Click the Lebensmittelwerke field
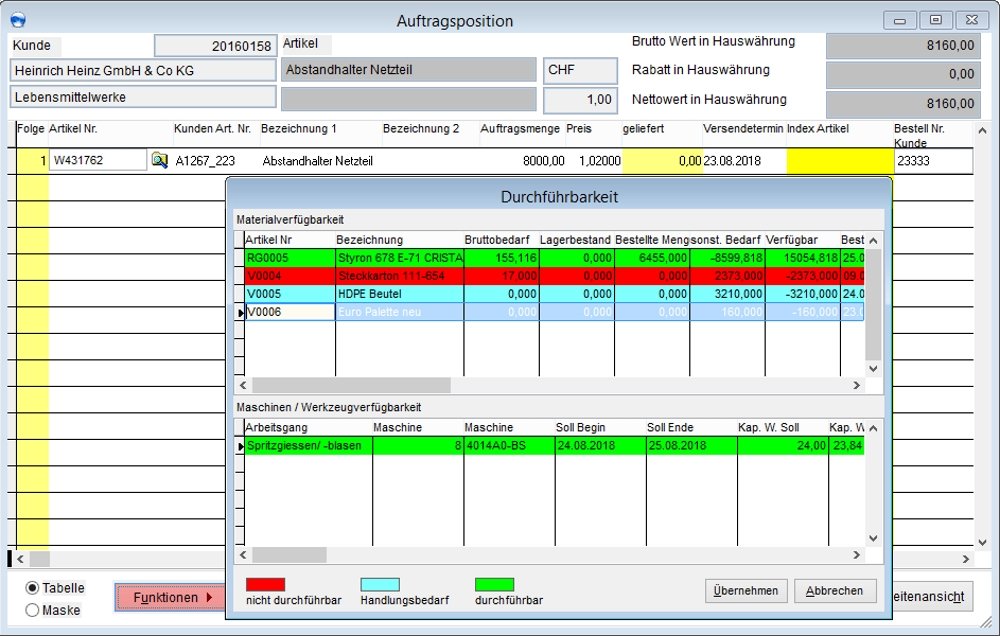Viewport: 1000px width, 636px height. pyautogui.click(x=143, y=97)
